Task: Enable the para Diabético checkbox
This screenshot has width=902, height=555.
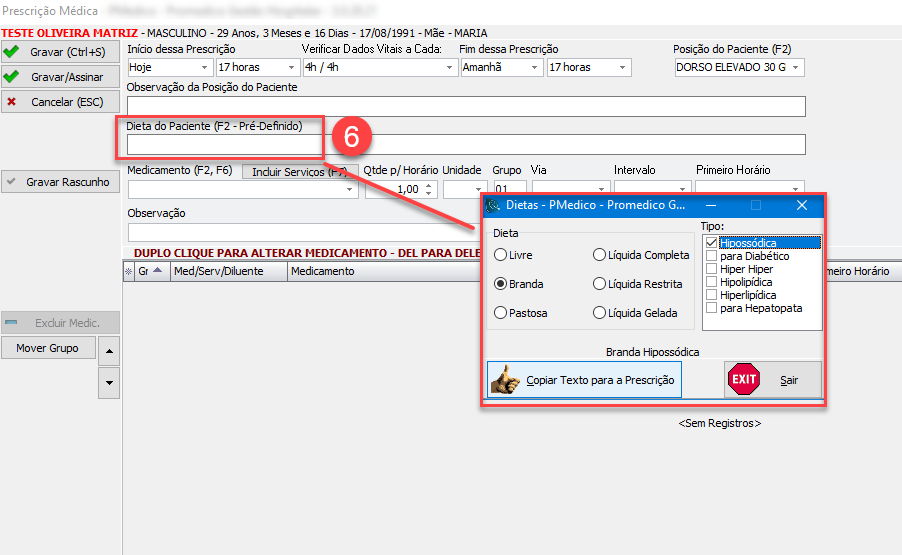Action: [712, 256]
